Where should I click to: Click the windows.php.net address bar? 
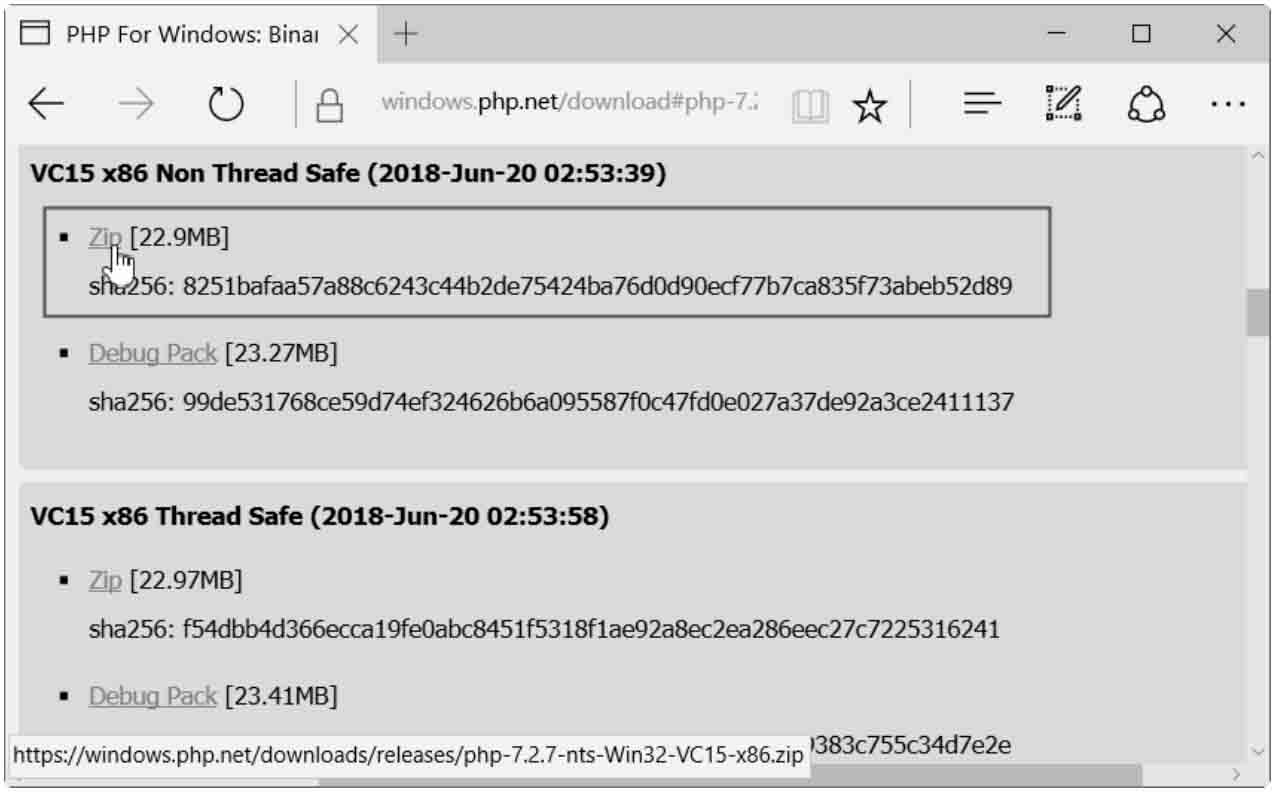point(569,102)
